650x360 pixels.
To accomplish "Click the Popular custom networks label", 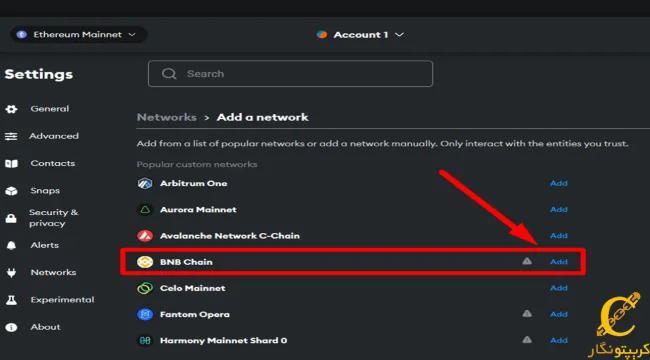I will click(x=197, y=165).
